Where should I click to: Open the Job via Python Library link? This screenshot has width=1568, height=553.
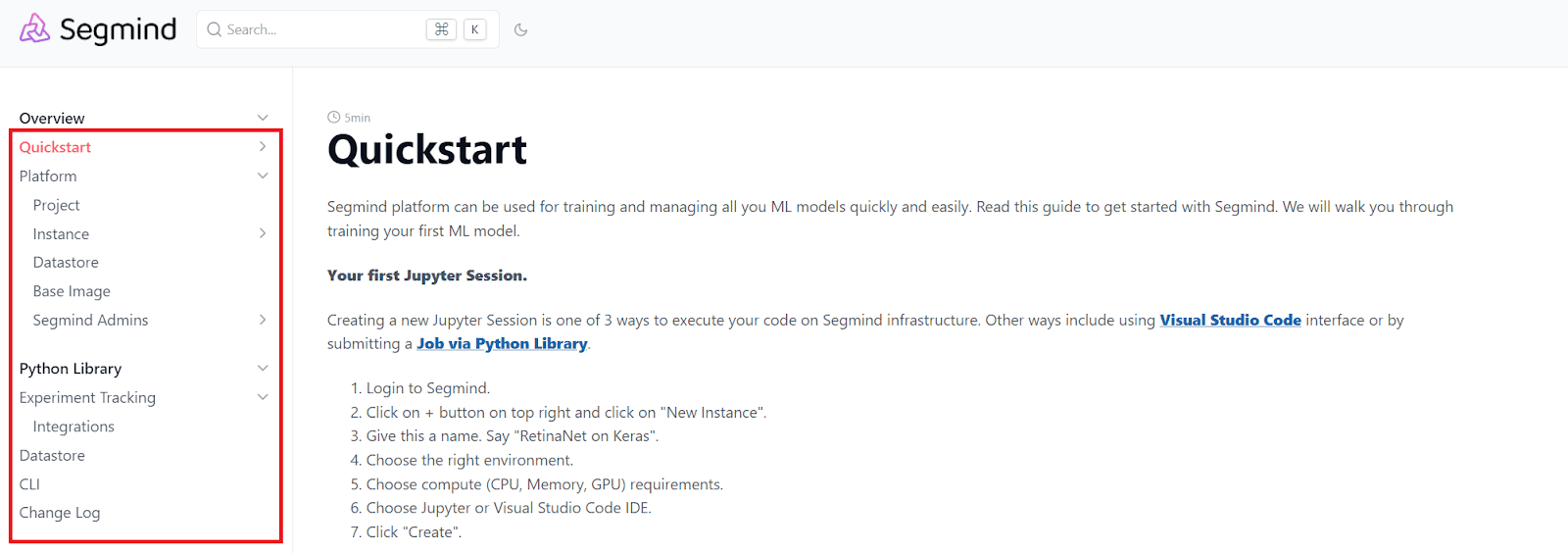coord(502,343)
